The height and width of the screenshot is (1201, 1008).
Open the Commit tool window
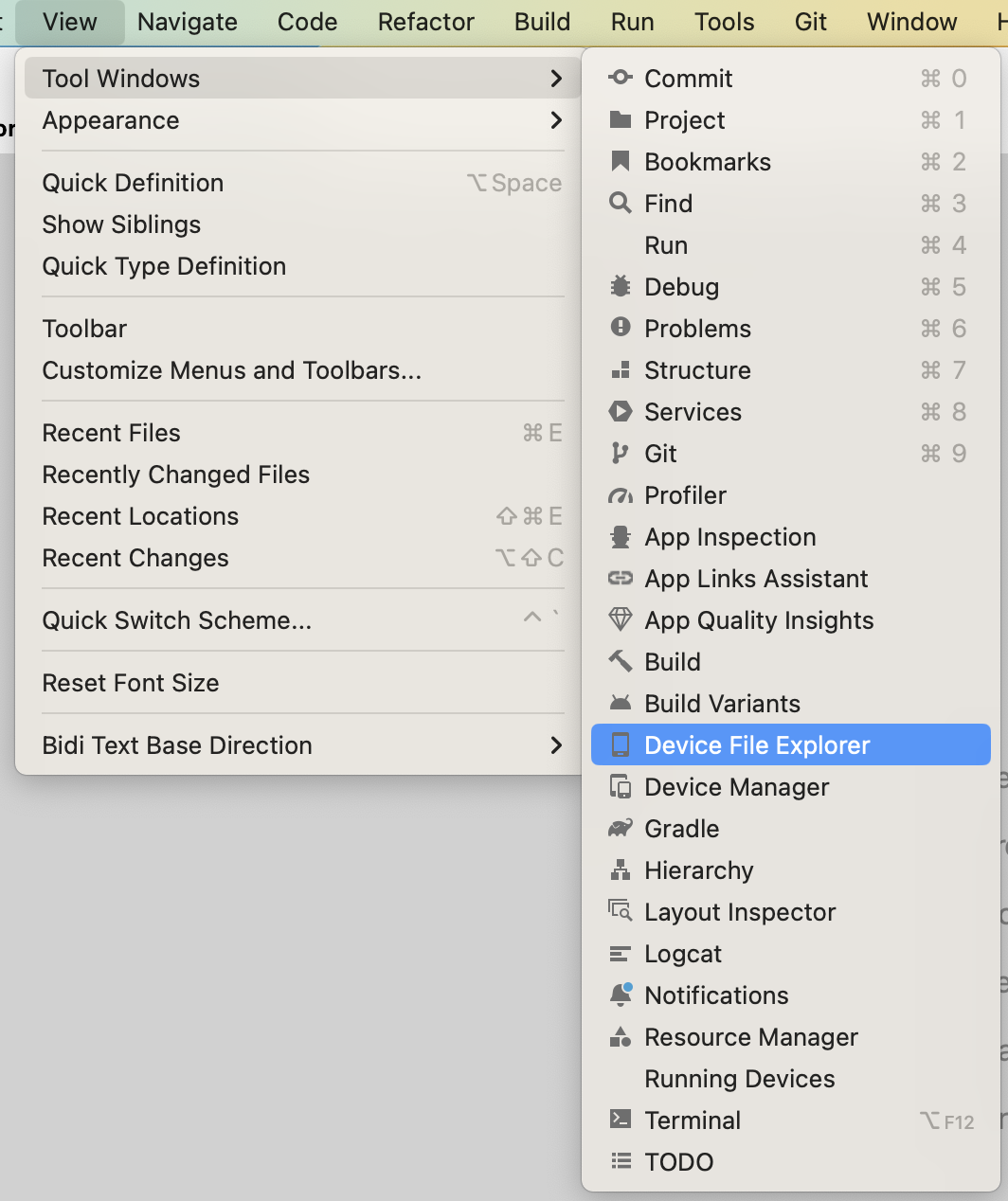click(688, 79)
